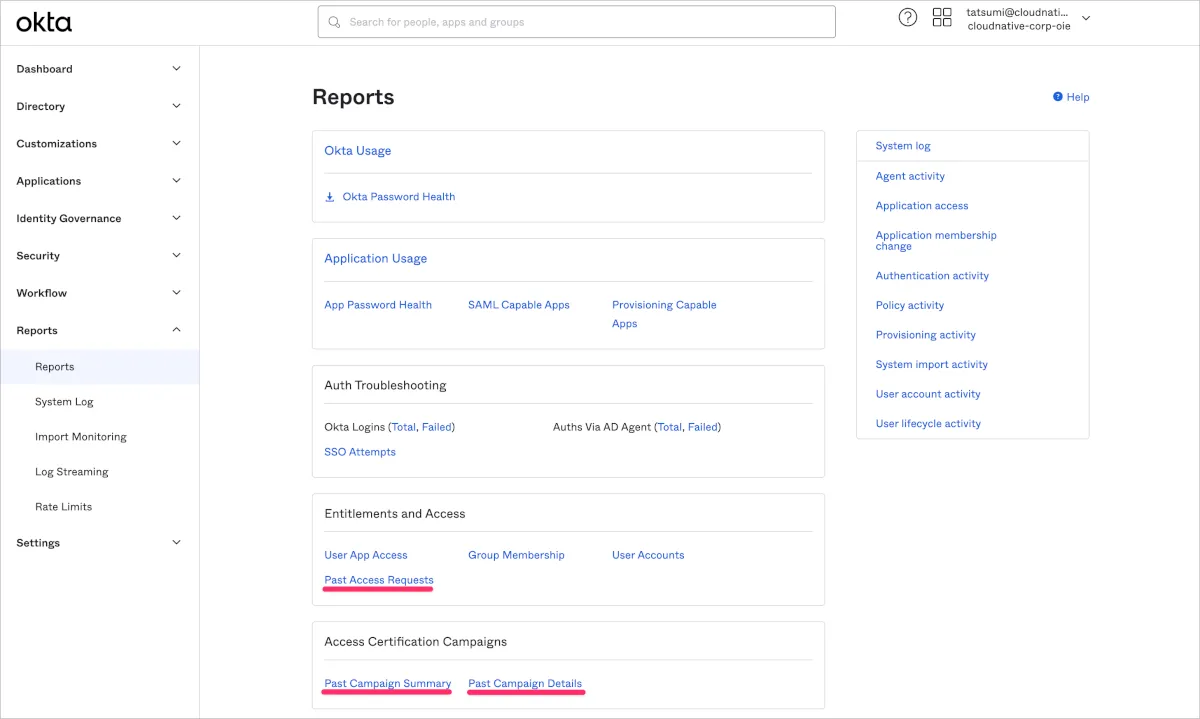The height and width of the screenshot is (719, 1200).
Task: Expand the Directory sidebar section
Action: 177,106
